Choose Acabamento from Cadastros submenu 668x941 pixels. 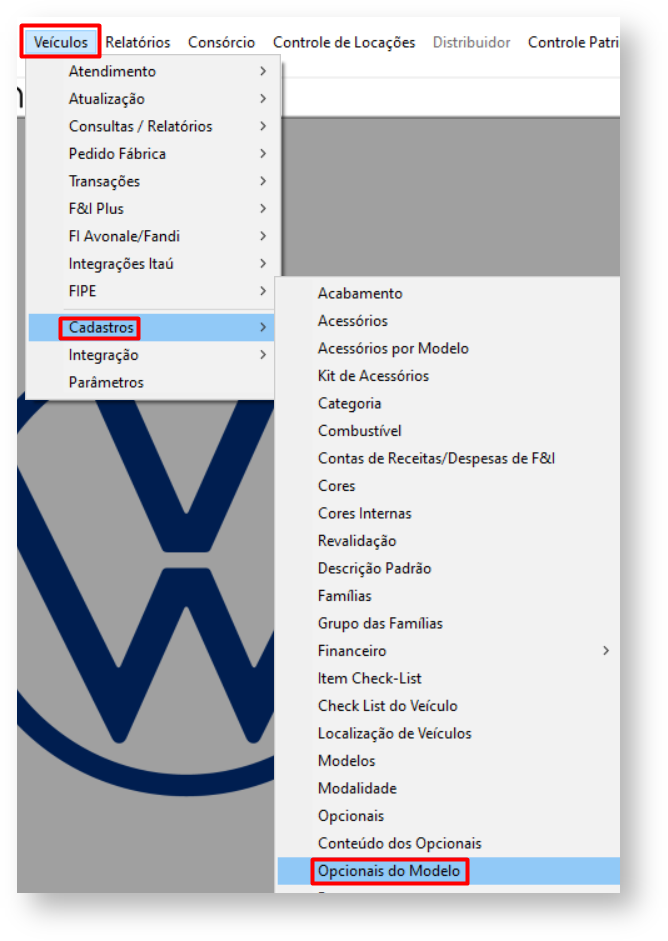tap(449, 294)
